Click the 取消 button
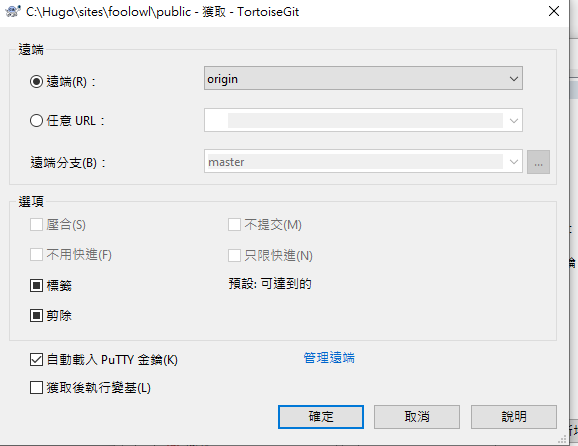The height and width of the screenshot is (446, 578). [x=417, y=417]
